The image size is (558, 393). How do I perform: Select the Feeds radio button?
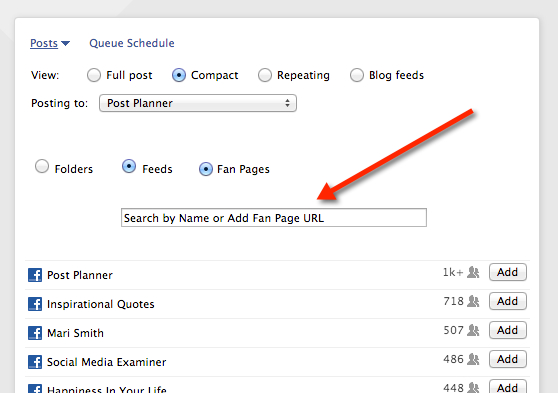[x=129, y=166]
